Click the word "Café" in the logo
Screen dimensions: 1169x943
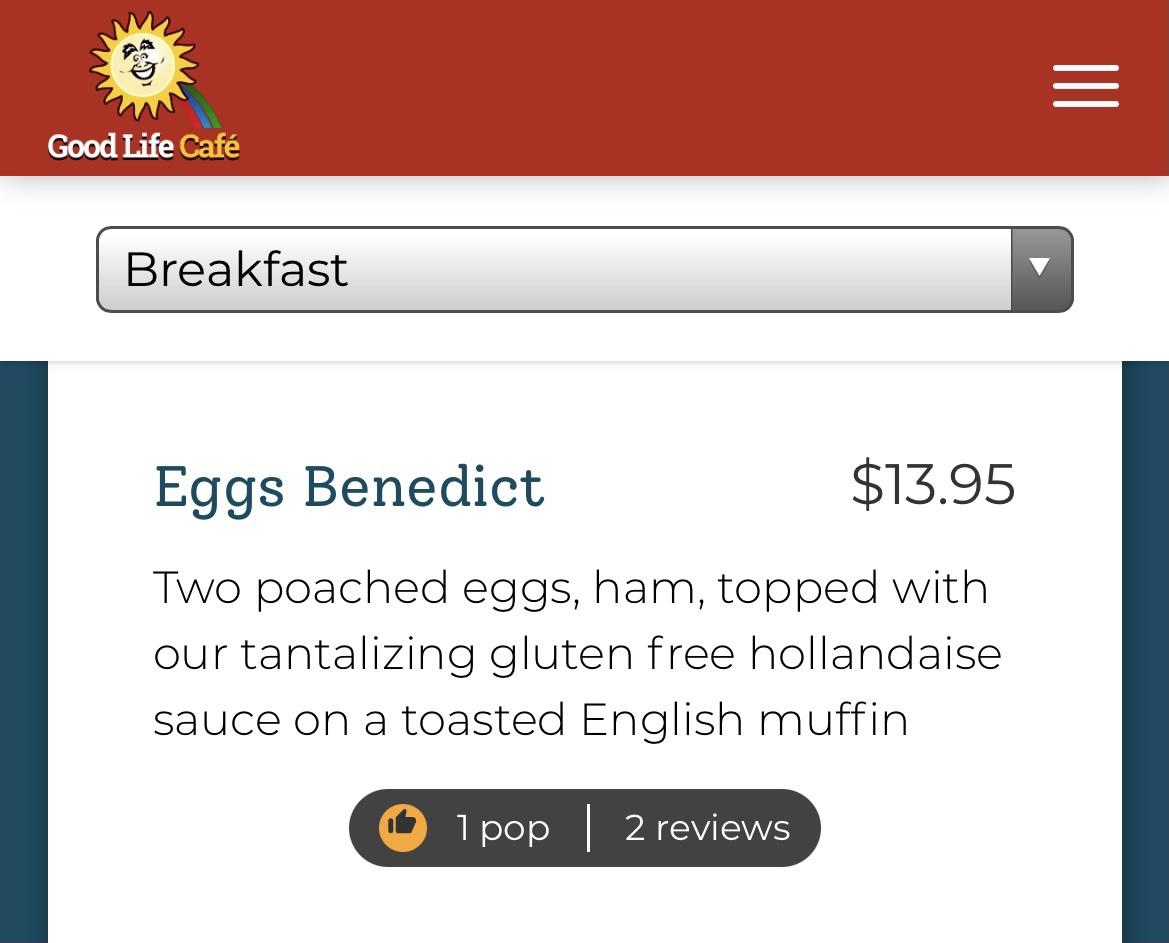tap(209, 146)
